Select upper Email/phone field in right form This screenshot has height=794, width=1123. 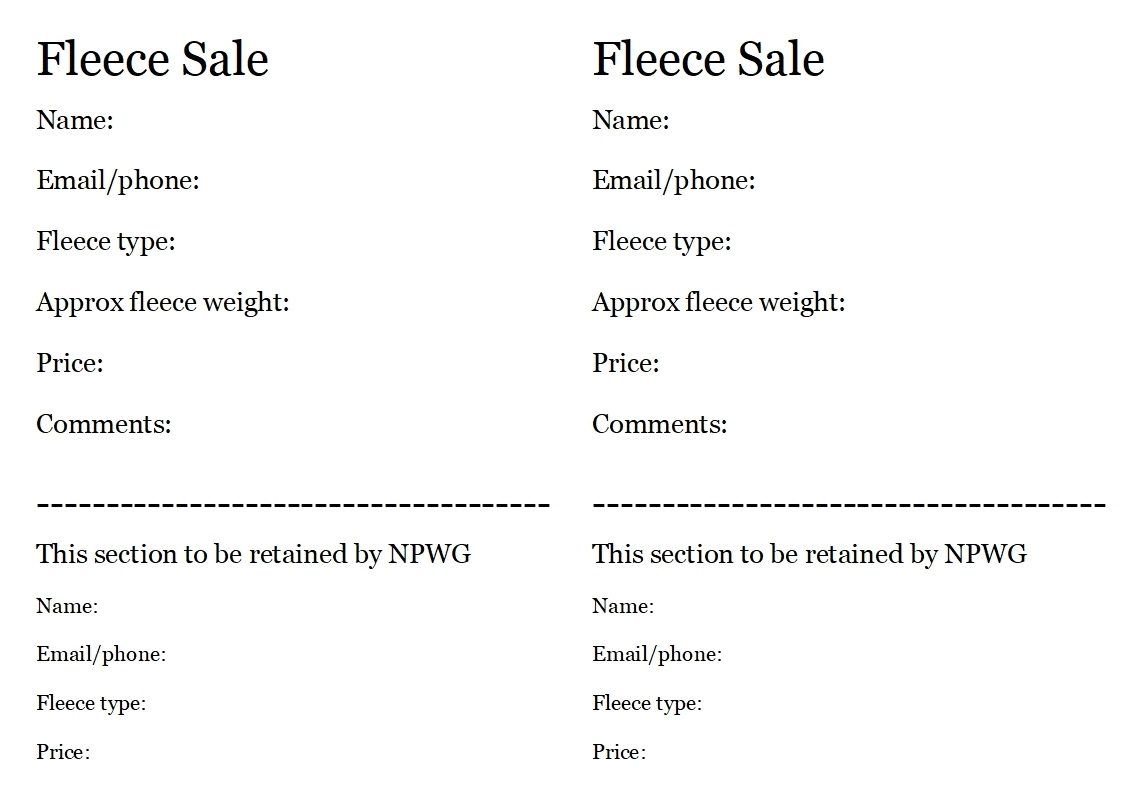click(674, 181)
